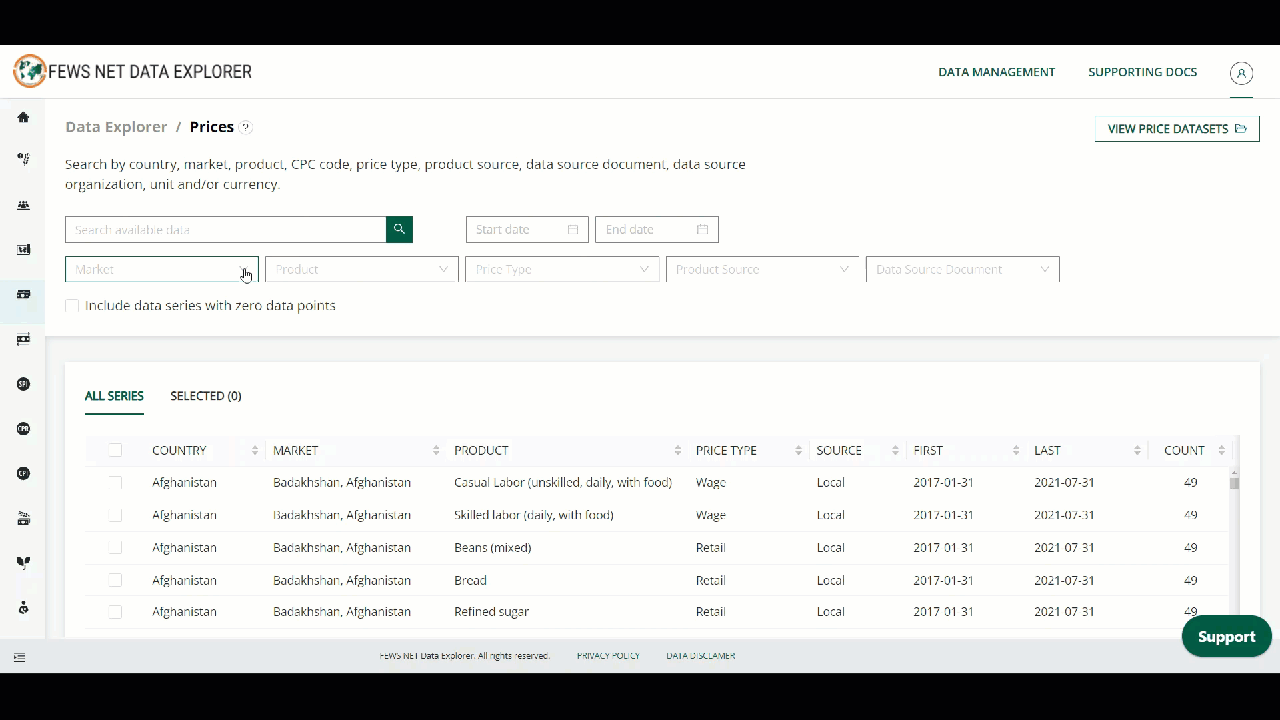
Task: Click the Home icon in the sidebar
Action: click(23, 117)
